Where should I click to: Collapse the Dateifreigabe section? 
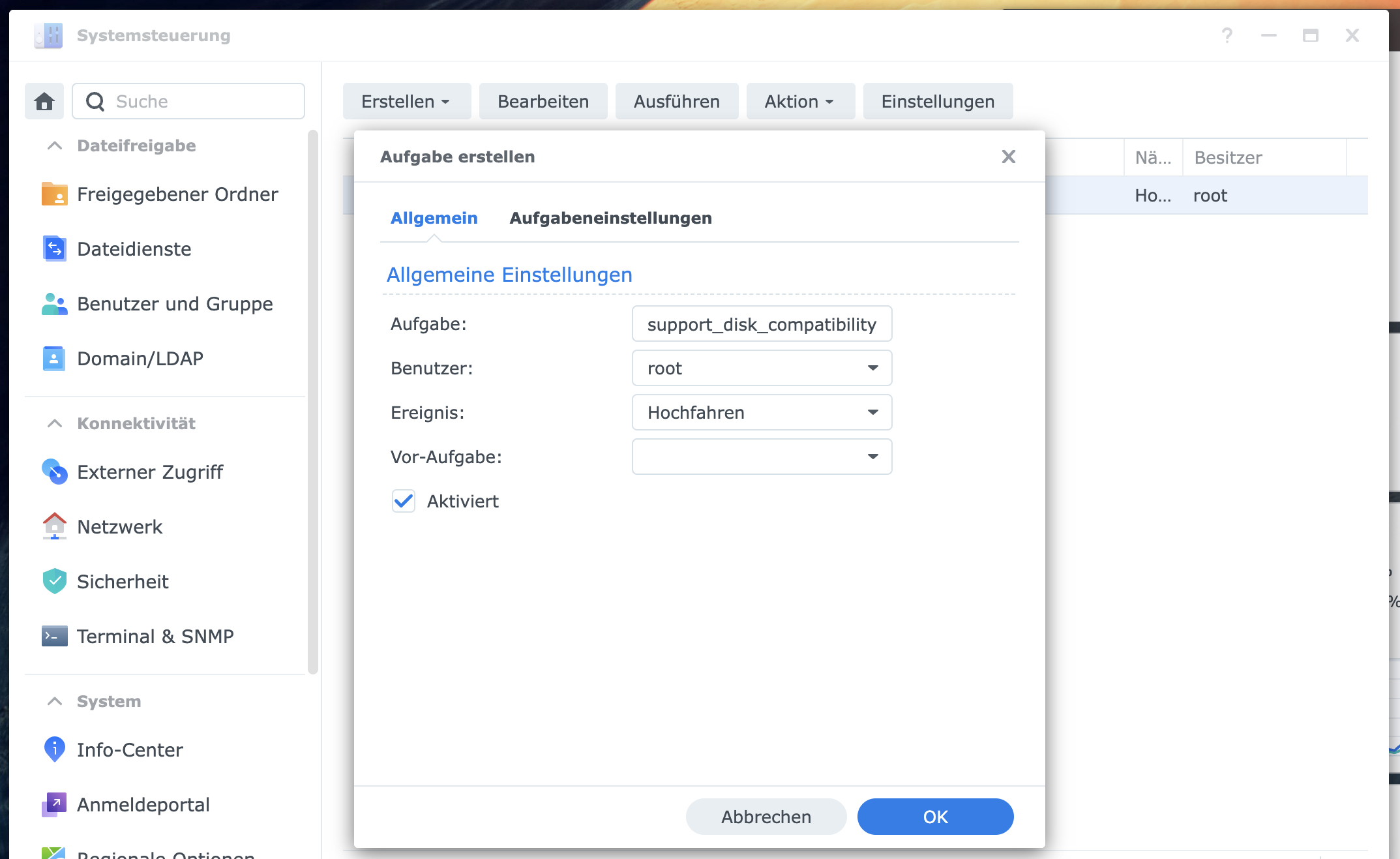55,145
